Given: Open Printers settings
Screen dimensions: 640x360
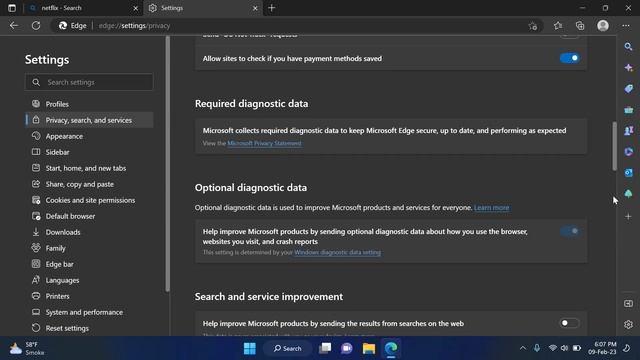Looking at the screenshot, I should point(89,296).
